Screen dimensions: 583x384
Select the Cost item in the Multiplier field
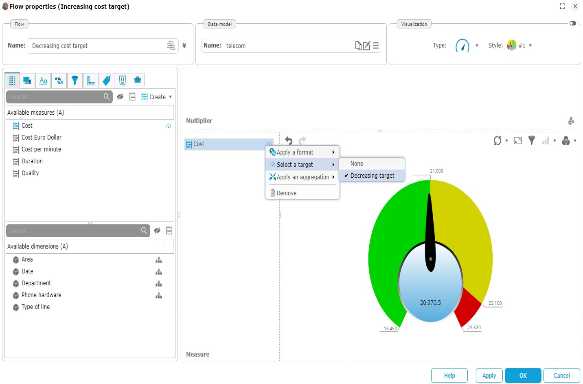coord(229,144)
